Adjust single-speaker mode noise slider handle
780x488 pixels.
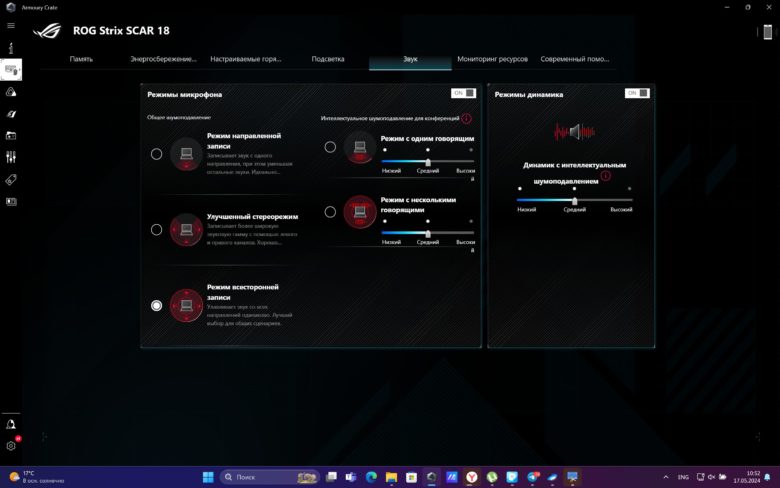click(x=428, y=162)
